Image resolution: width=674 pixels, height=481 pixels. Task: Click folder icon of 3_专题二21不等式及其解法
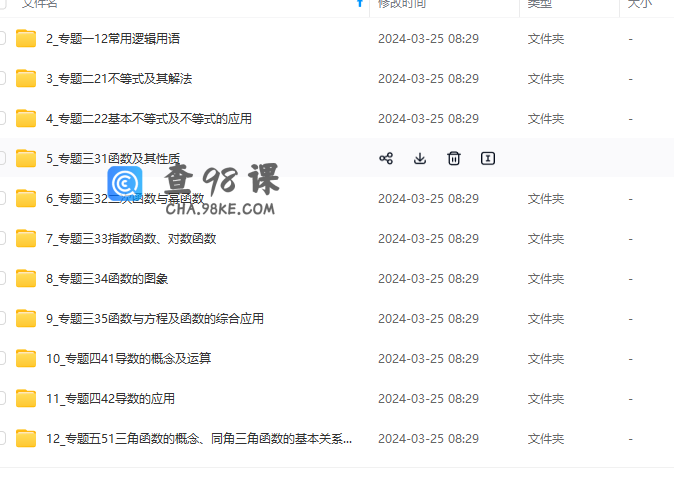click(26, 78)
